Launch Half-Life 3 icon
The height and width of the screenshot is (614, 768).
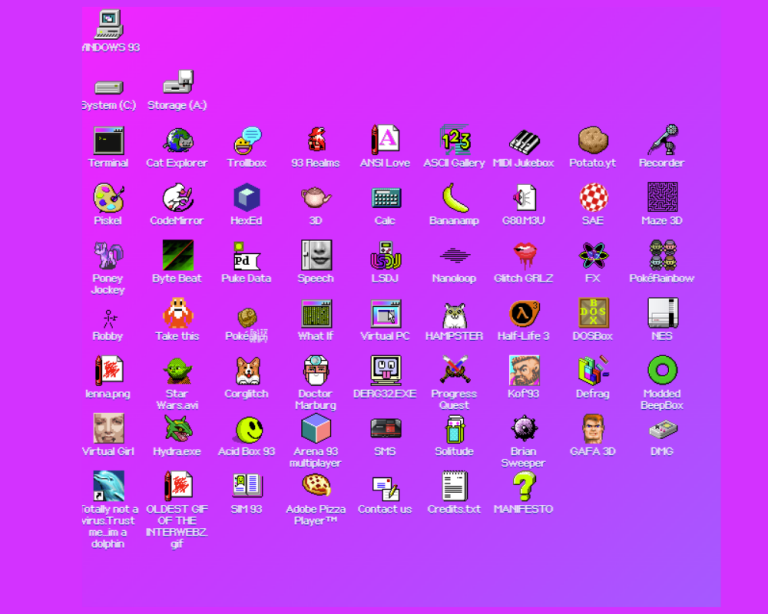tap(524, 313)
